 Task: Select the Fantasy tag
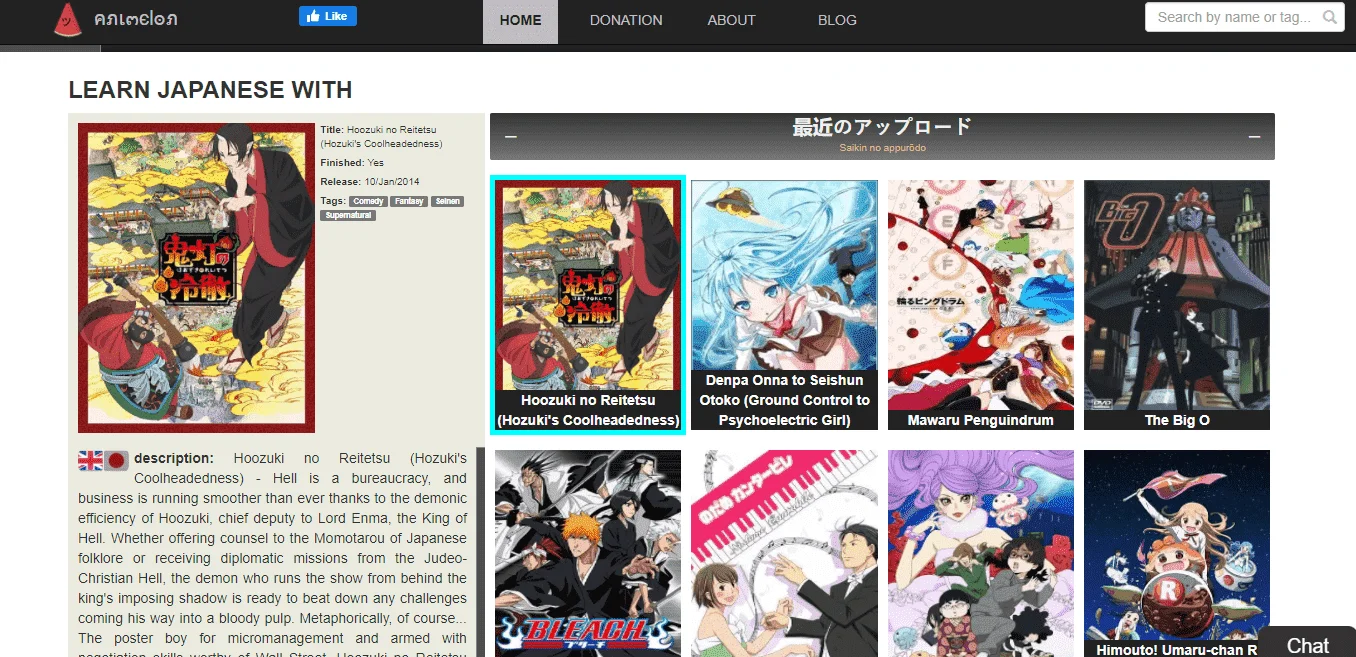409,201
